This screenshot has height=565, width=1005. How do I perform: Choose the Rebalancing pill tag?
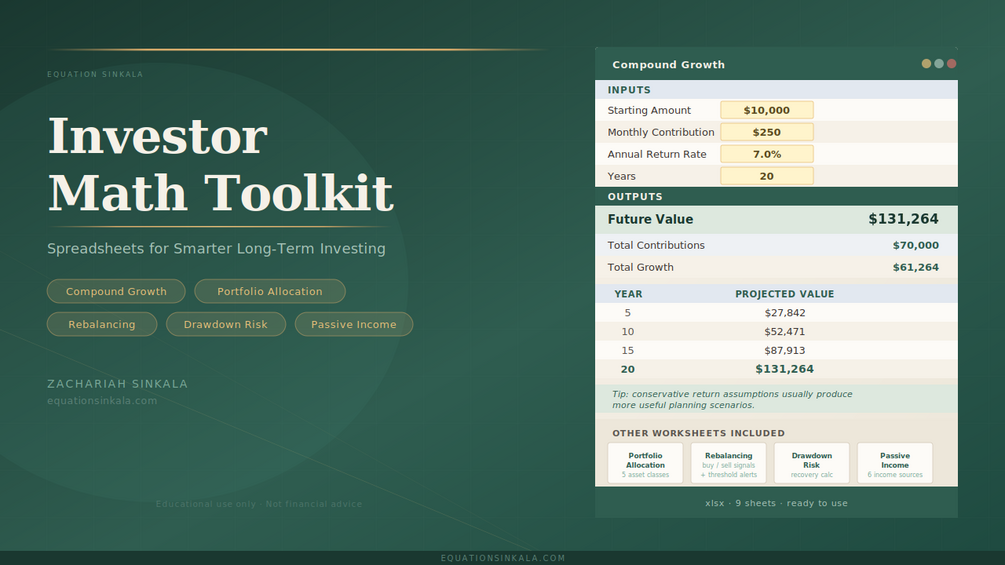click(x=102, y=324)
